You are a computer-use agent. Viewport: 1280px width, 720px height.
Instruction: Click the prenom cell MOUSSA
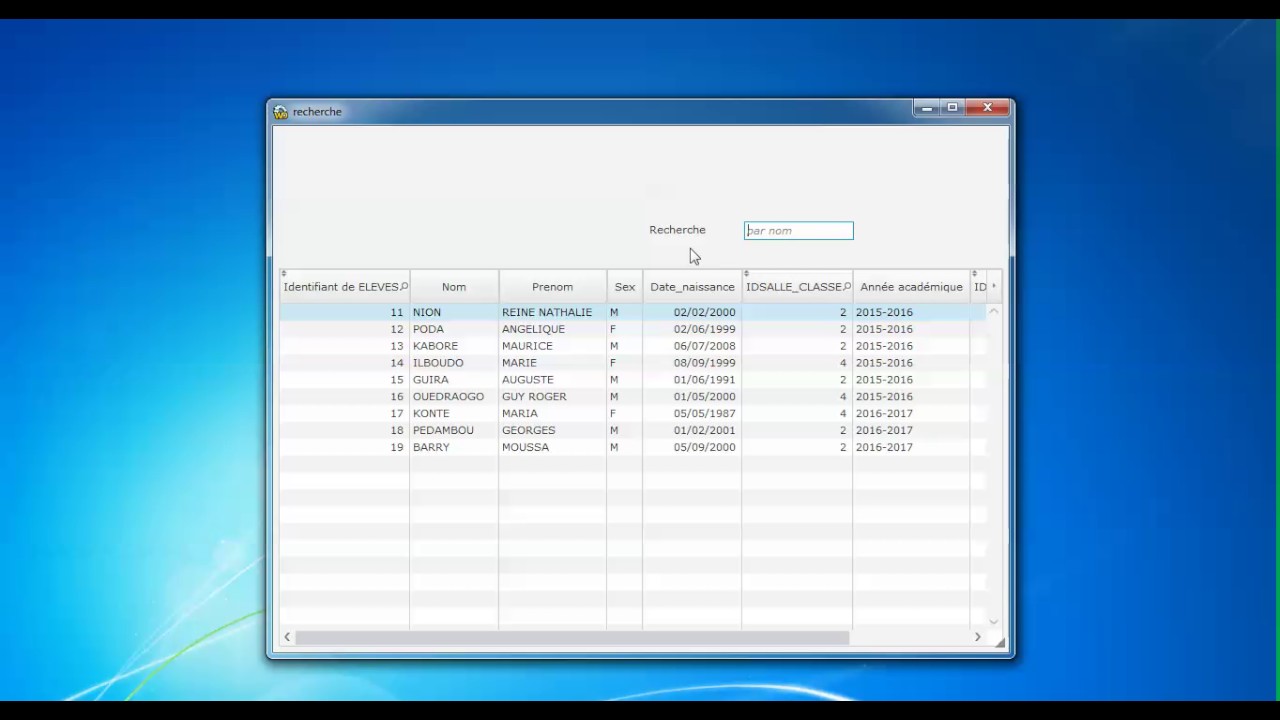pos(552,447)
